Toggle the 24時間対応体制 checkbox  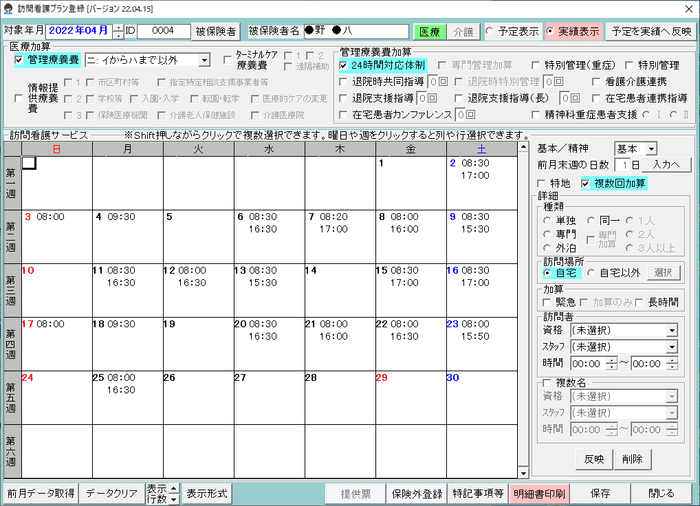[343, 66]
